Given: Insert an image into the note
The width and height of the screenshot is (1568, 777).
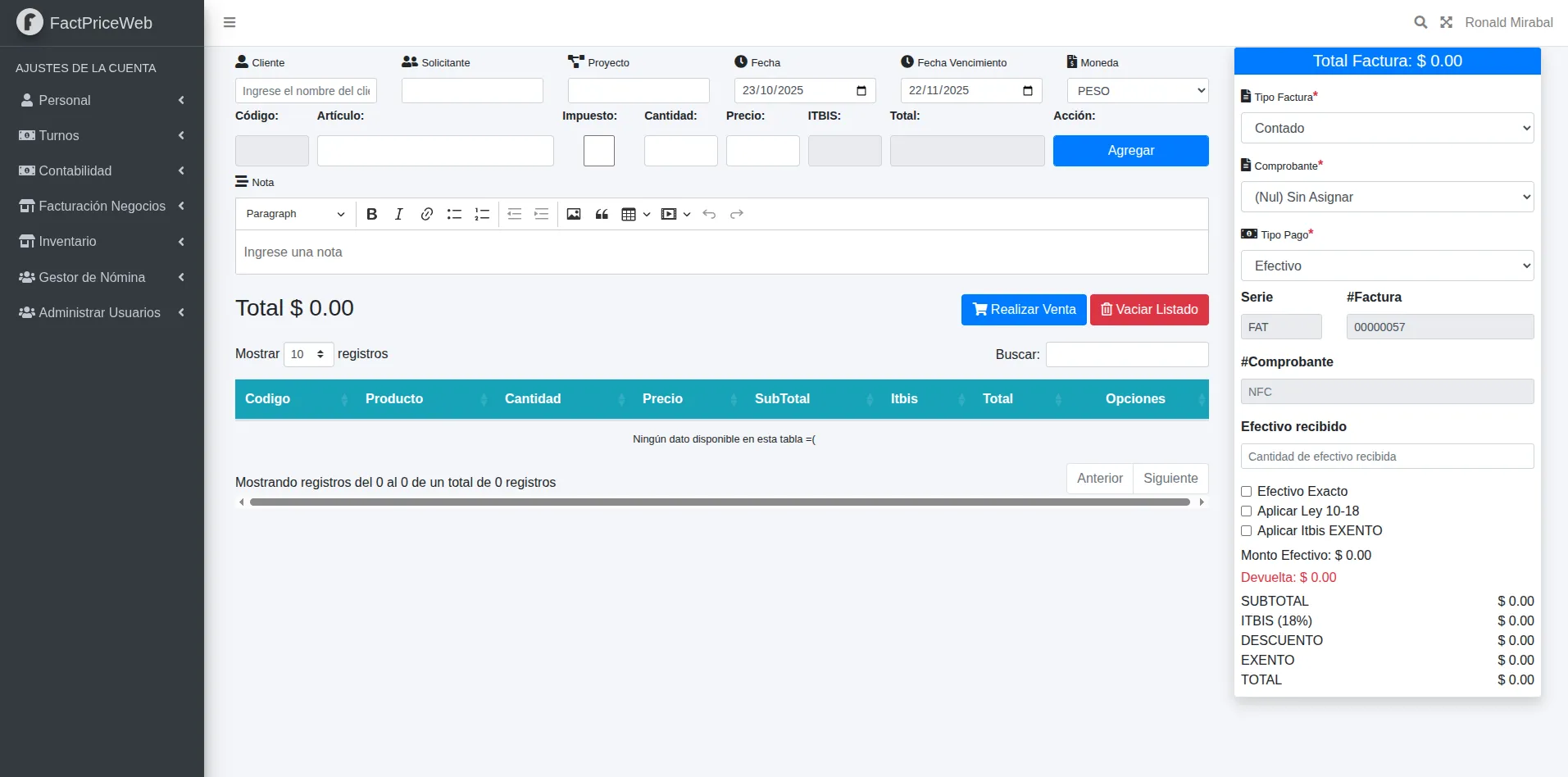Looking at the screenshot, I should 573,214.
